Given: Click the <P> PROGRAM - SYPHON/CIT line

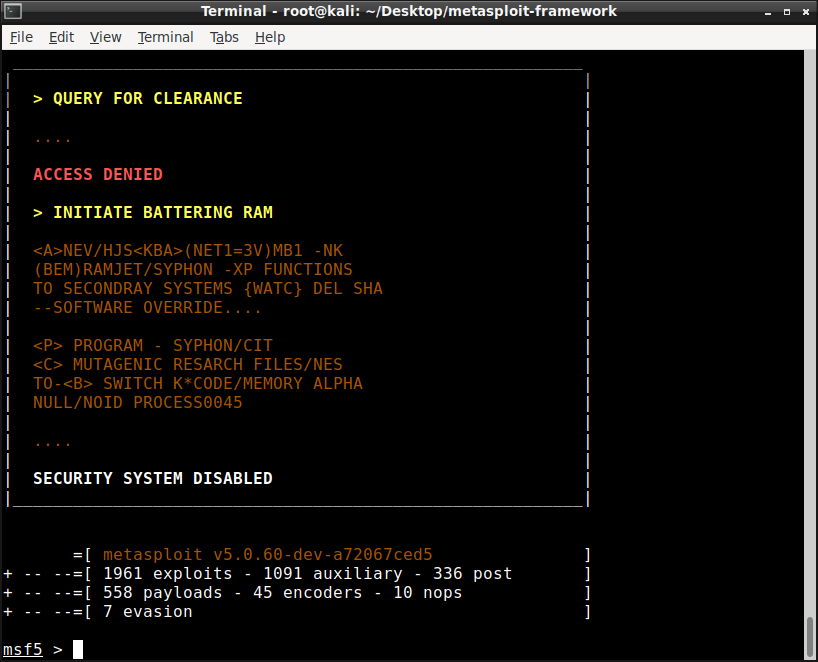Looking at the screenshot, I should point(153,345).
